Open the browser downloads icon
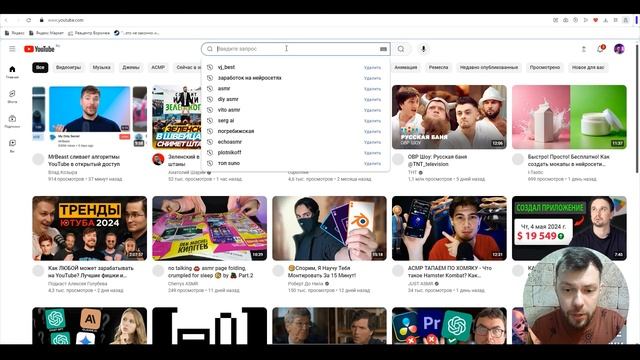640x360 pixels. (606, 20)
